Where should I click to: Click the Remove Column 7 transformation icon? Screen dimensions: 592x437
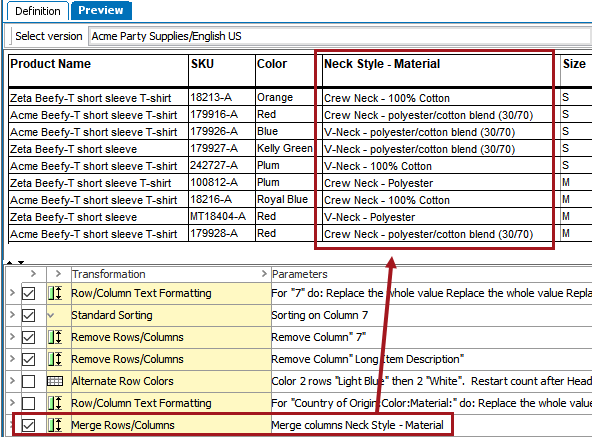(55, 337)
